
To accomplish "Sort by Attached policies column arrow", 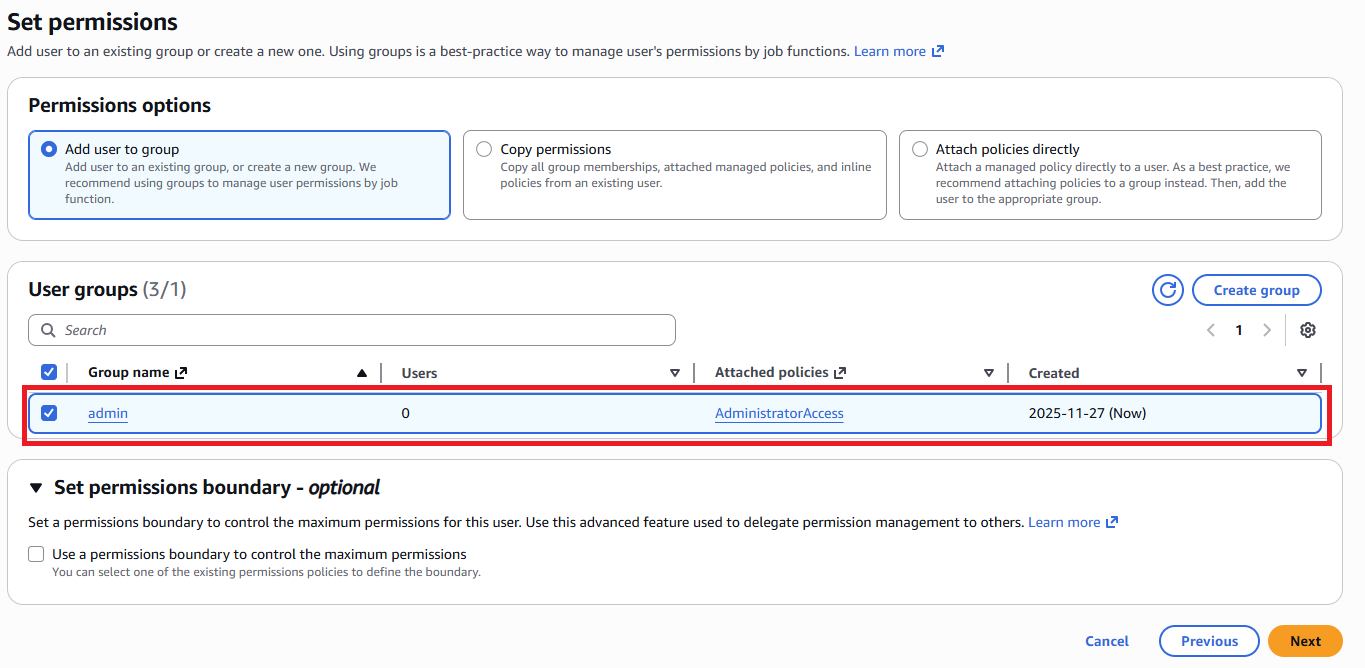I will (x=989, y=373).
